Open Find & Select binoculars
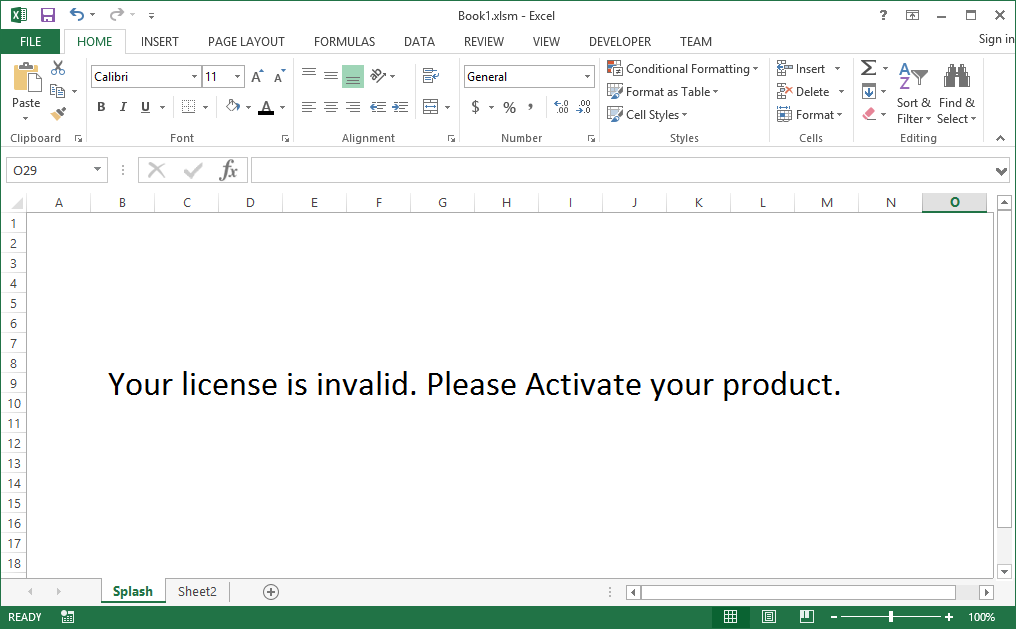Viewport: 1016px width, 629px height. coord(956,93)
